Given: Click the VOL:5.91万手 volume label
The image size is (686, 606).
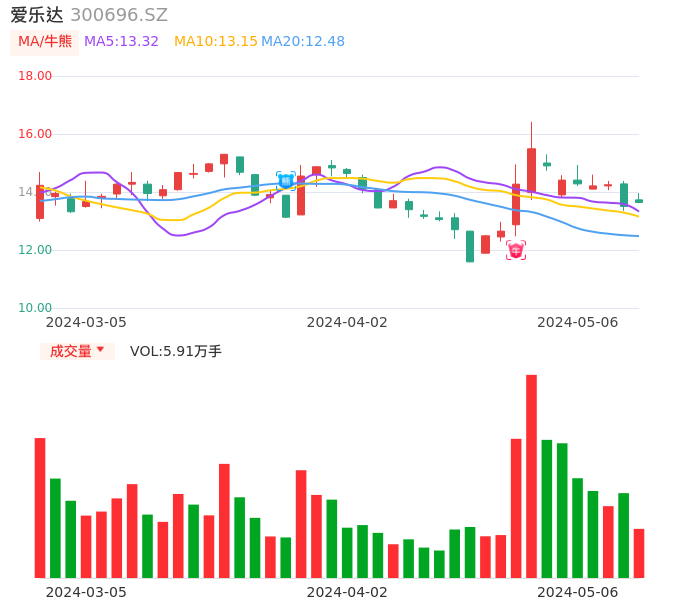Looking at the screenshot, I should coord(176,351).
